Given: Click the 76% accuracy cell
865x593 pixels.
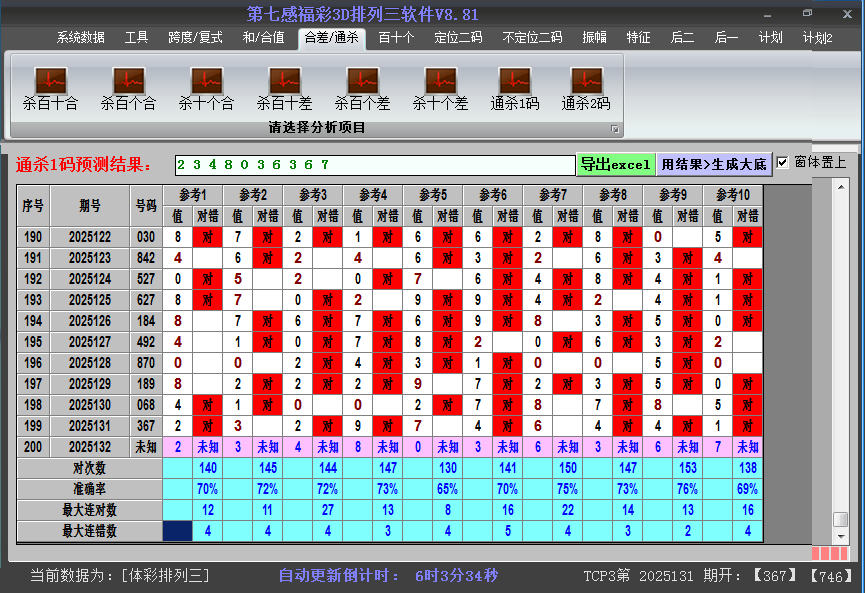Looking at the screenshot, I should click(x=687, y=489).
